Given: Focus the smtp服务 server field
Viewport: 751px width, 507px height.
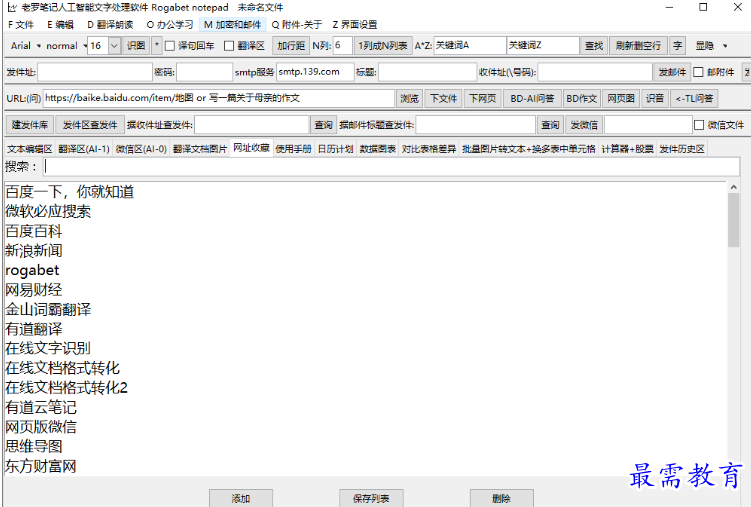Looking at the screenshot, I should point(315,72).
